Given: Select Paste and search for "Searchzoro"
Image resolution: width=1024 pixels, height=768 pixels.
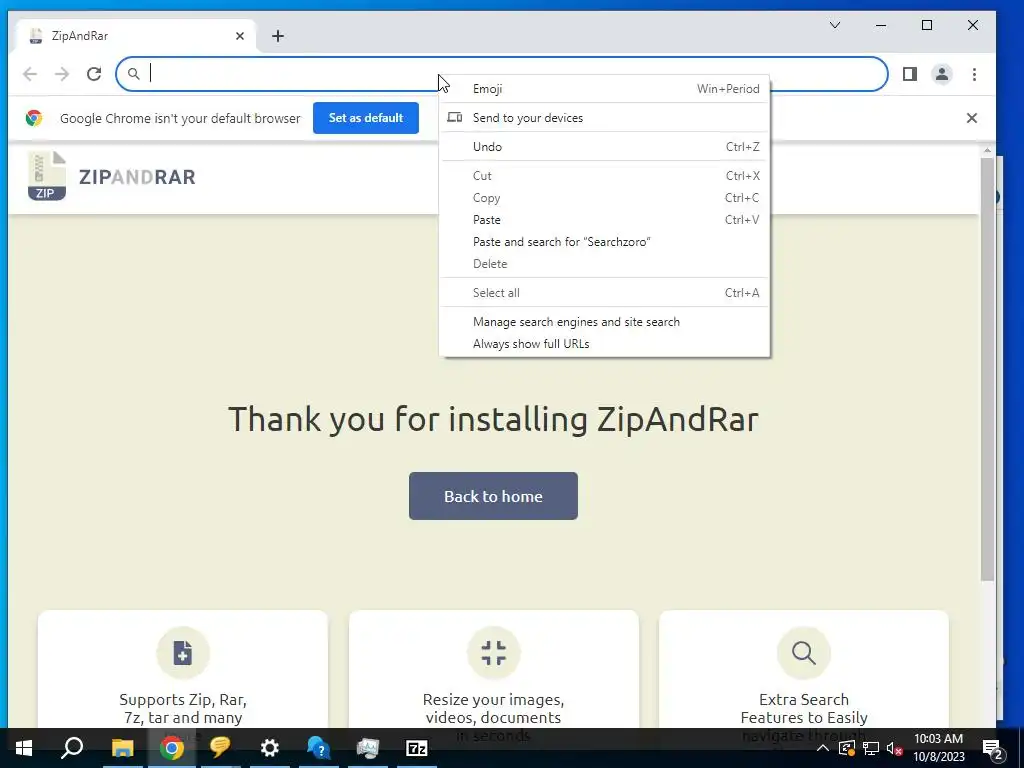Looking at the screenshot, I should tap(605, 242).
